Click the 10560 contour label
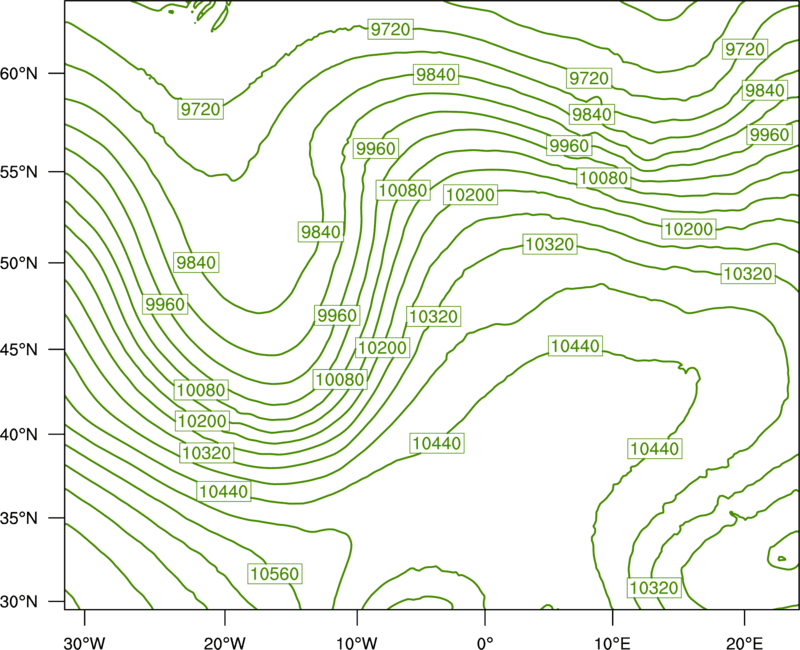Viewport: 800px width, 650px height. point(275,574)
